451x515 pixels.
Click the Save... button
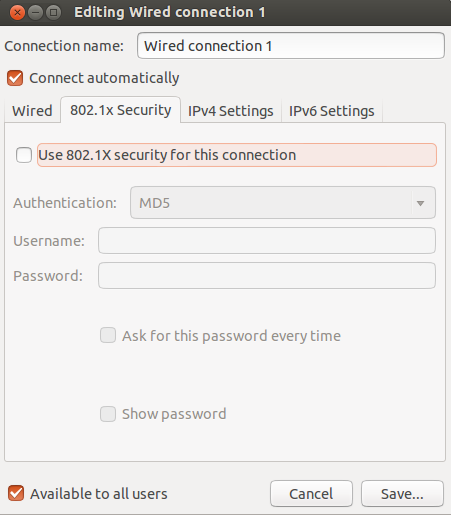pos(402,494)
